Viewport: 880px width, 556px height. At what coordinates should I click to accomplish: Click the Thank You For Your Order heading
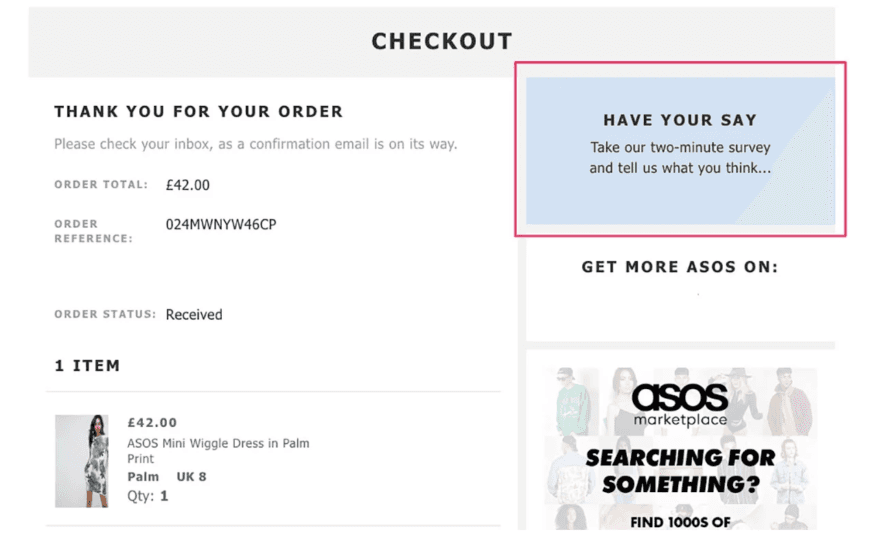point(198,112)
